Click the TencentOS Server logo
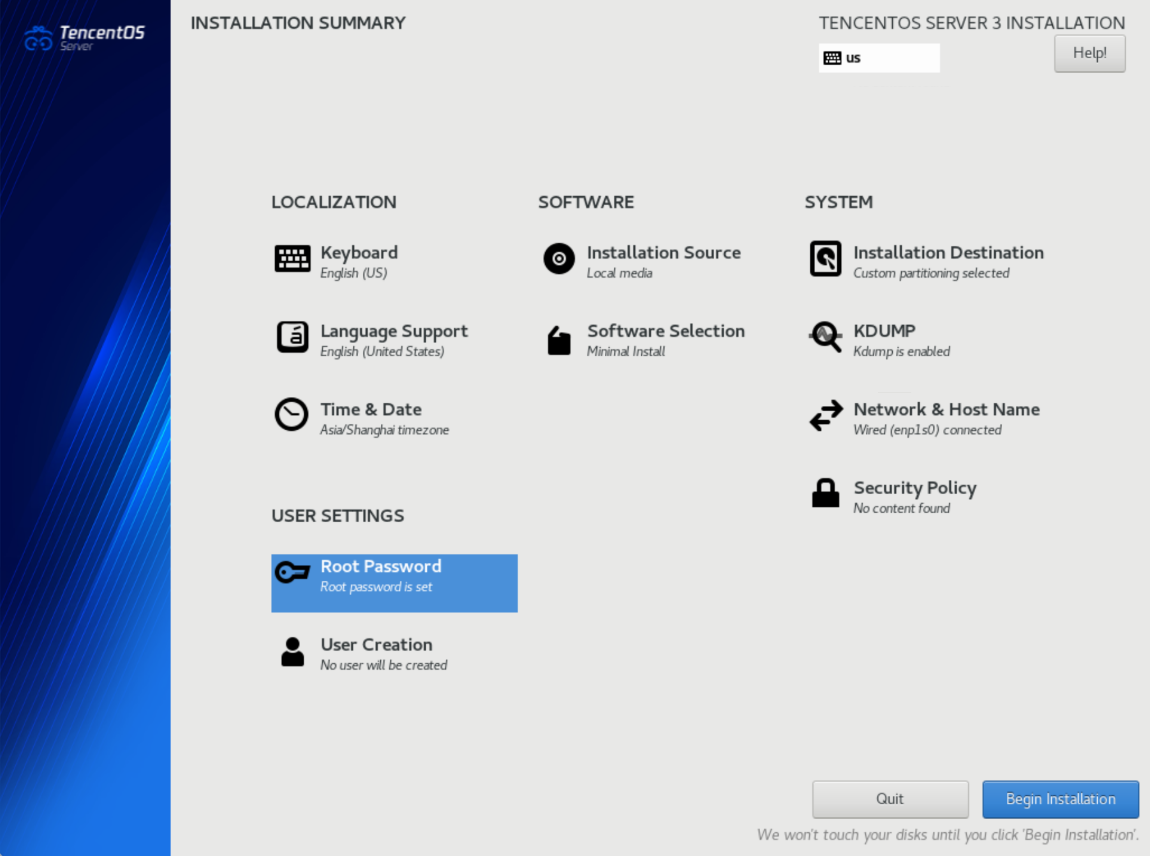The height and width of the screenshot is (858, 1150). tap(84, 37)
